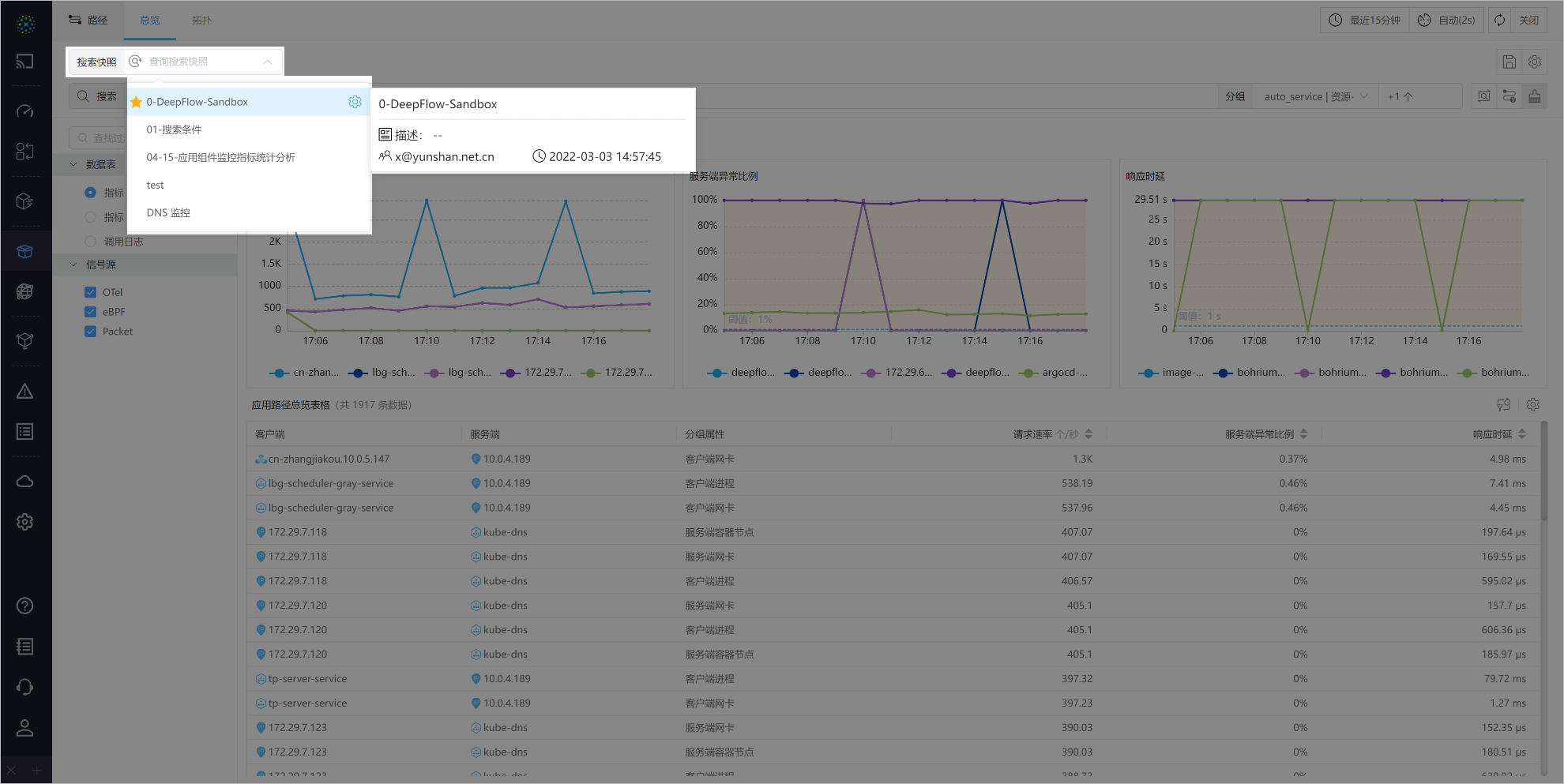Switch to the 拓扑 tab
The image size is (1564, 784).
click(201, 21)
